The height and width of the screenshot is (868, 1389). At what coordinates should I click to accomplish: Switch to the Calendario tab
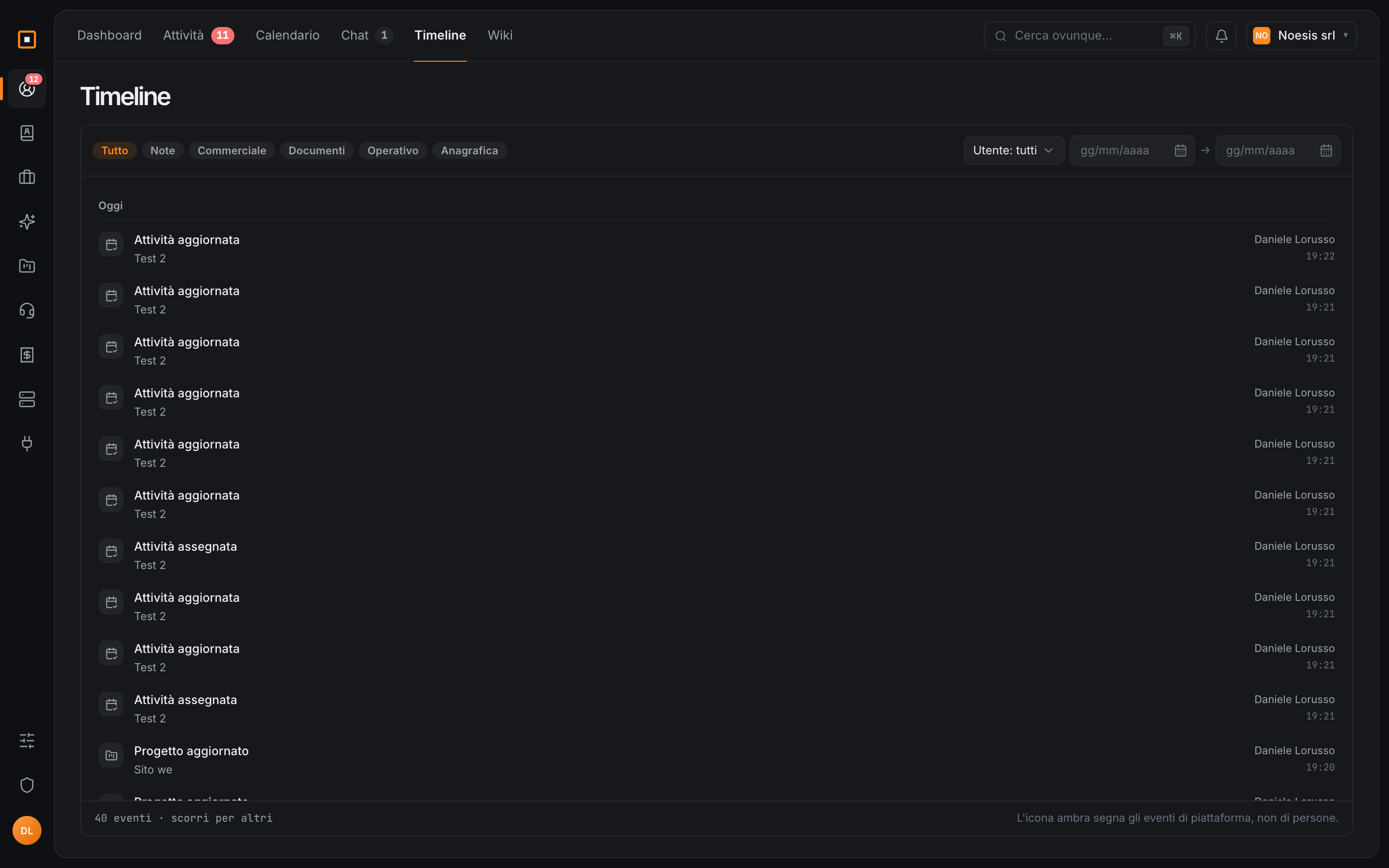pos(287,36)
